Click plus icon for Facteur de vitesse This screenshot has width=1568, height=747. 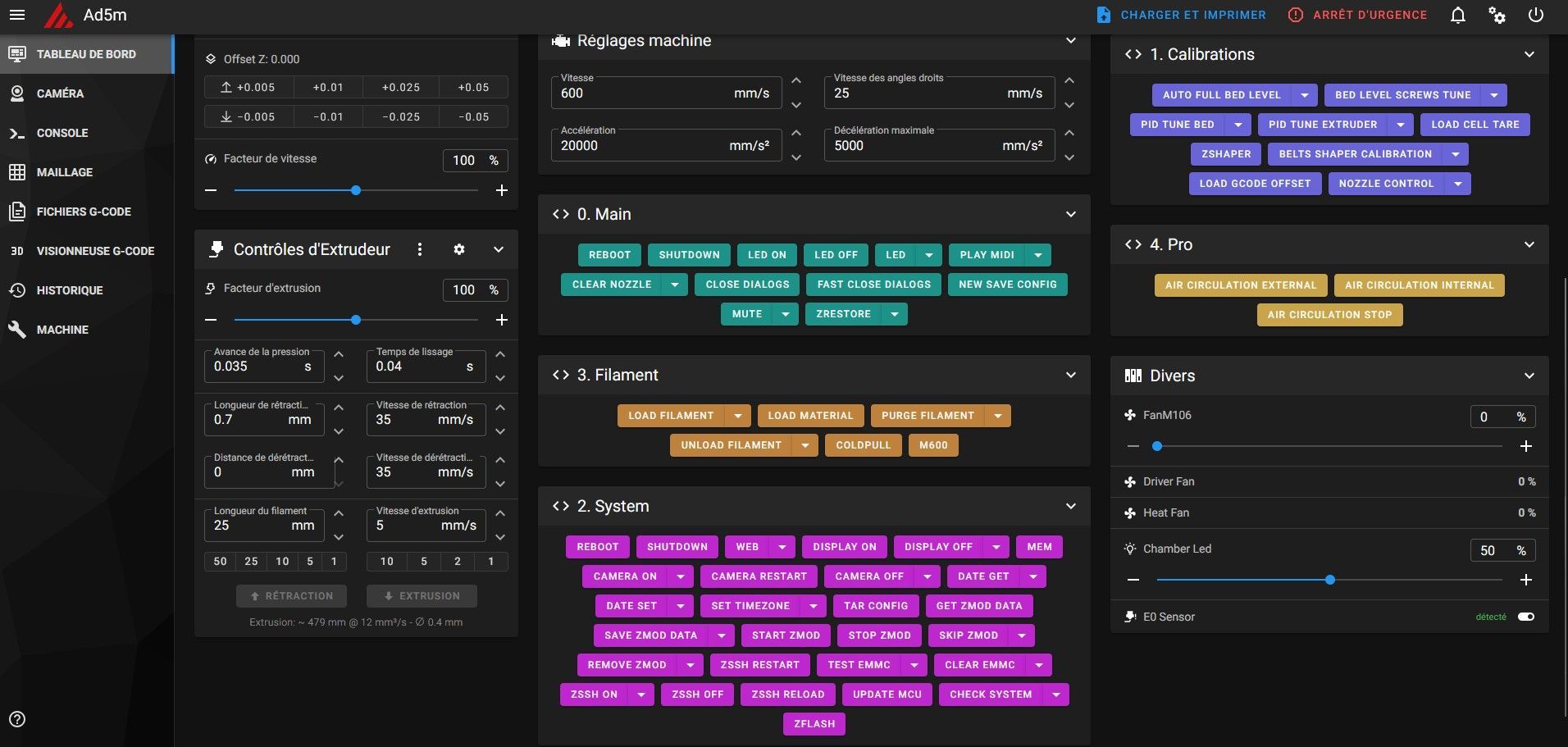[x=502, y=190]
